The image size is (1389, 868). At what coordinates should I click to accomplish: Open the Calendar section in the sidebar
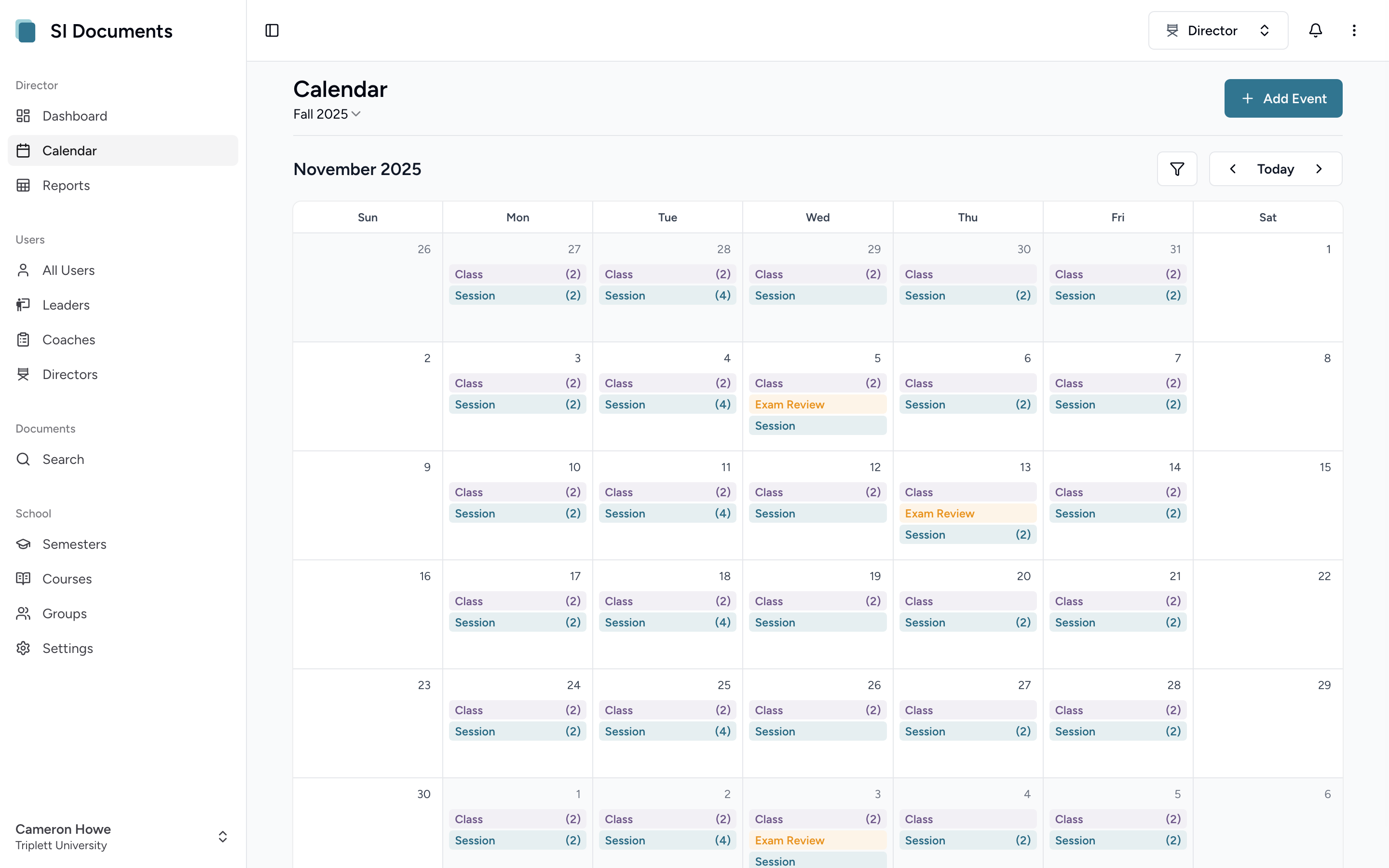[x=69, y=150]
